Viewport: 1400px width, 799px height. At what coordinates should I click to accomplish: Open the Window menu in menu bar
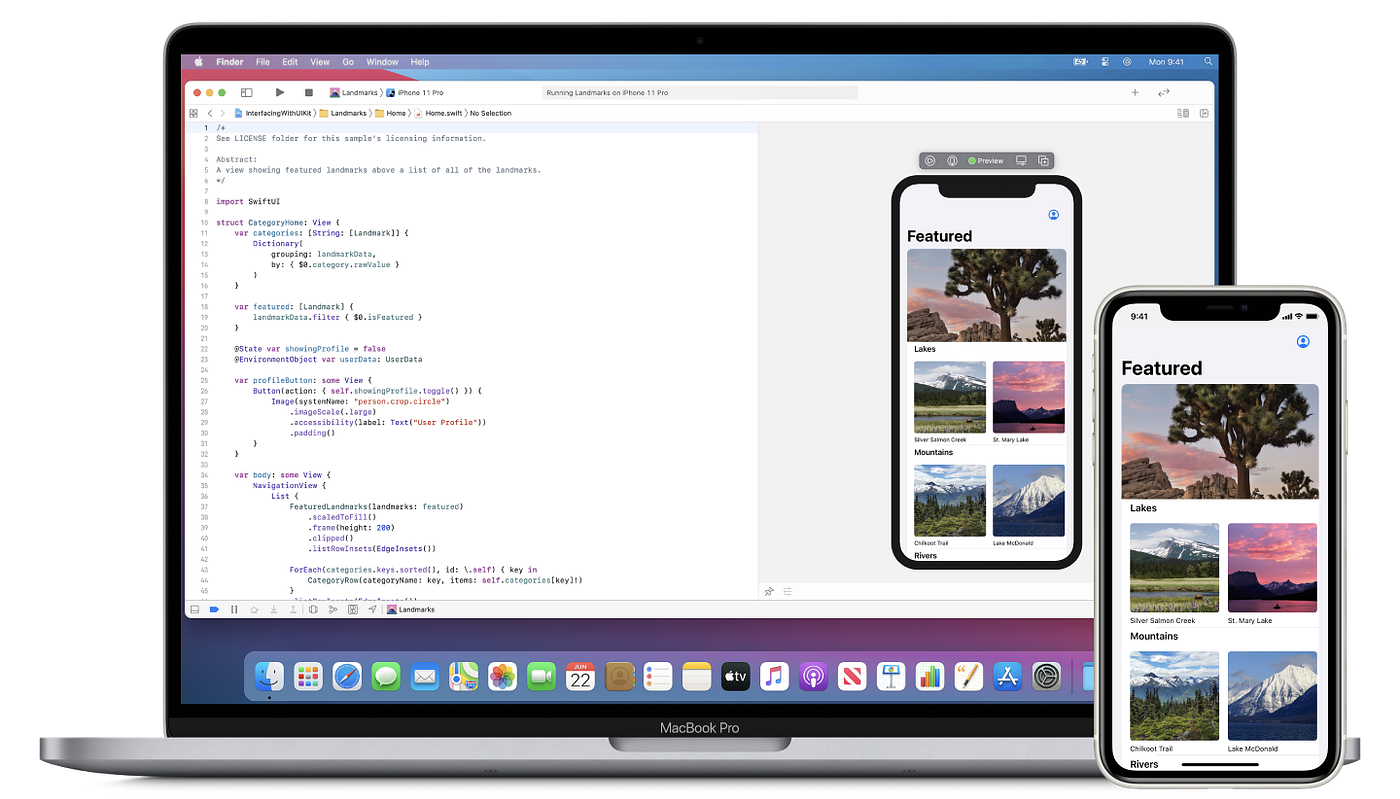click(x=382, y=62)
